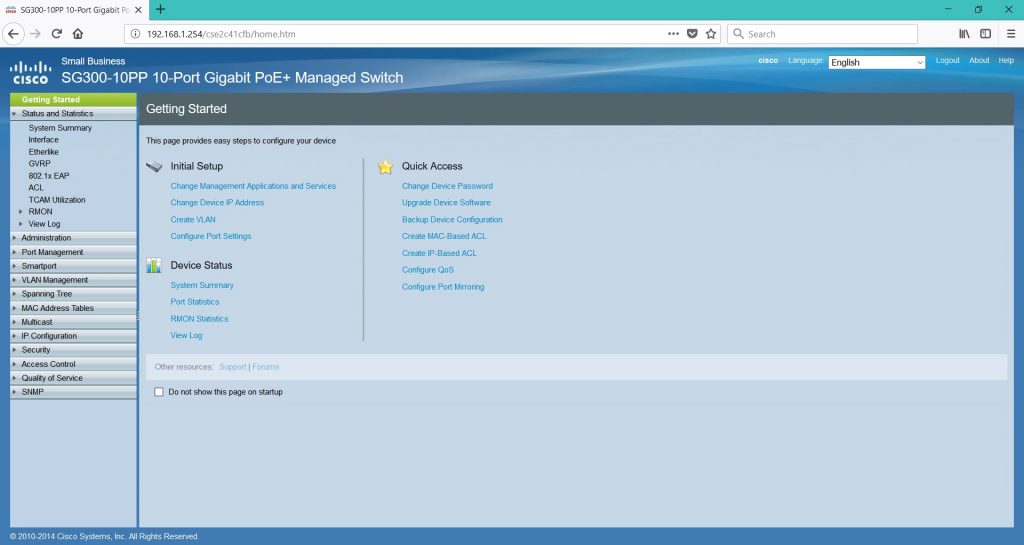
Task: Expand the IP Configuration section
Action: (x=73, y=336)
